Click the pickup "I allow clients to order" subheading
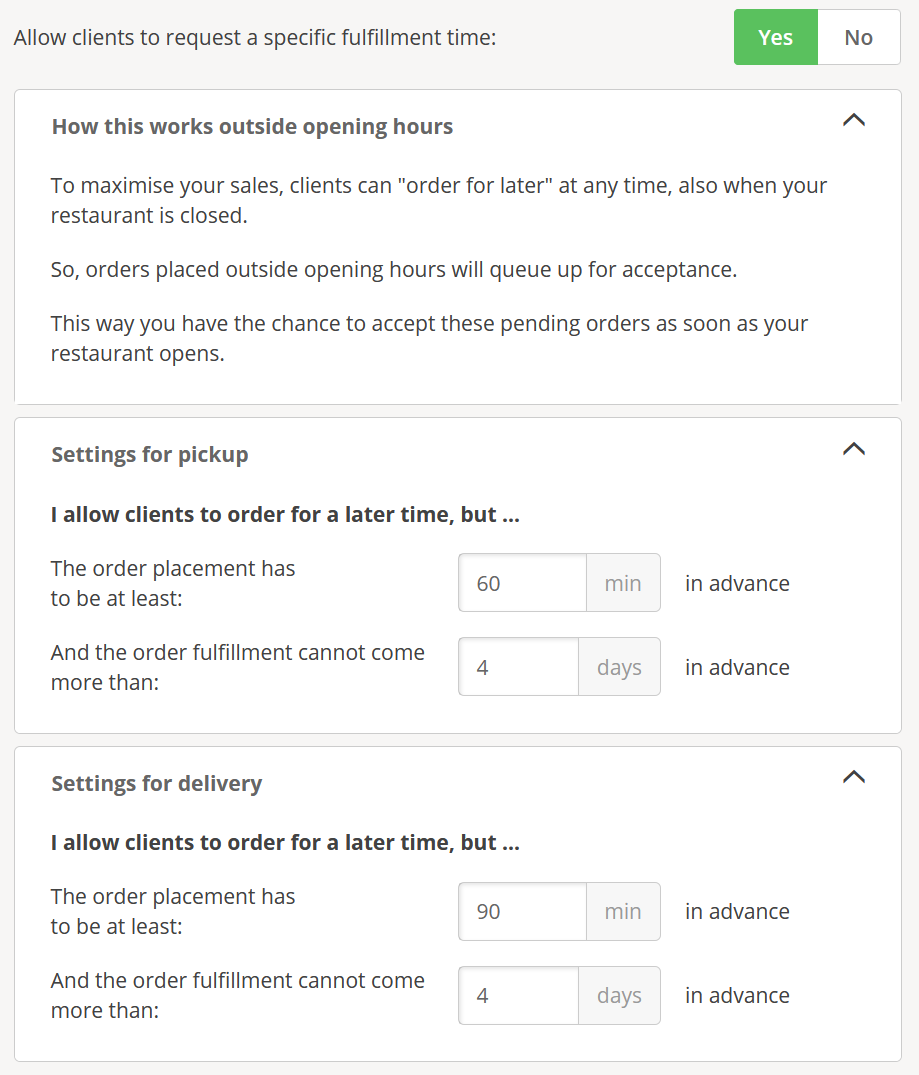The image size is (919, 1075). coord(285,515)
